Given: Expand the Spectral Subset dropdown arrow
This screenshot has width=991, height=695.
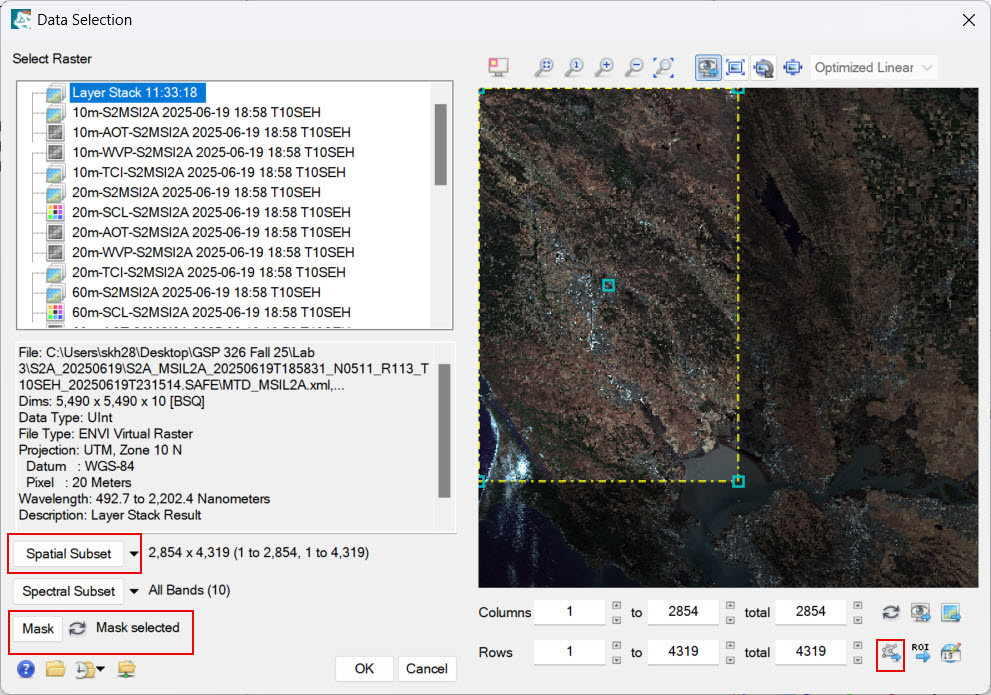Looking at the screenshot, I should 134,591.
